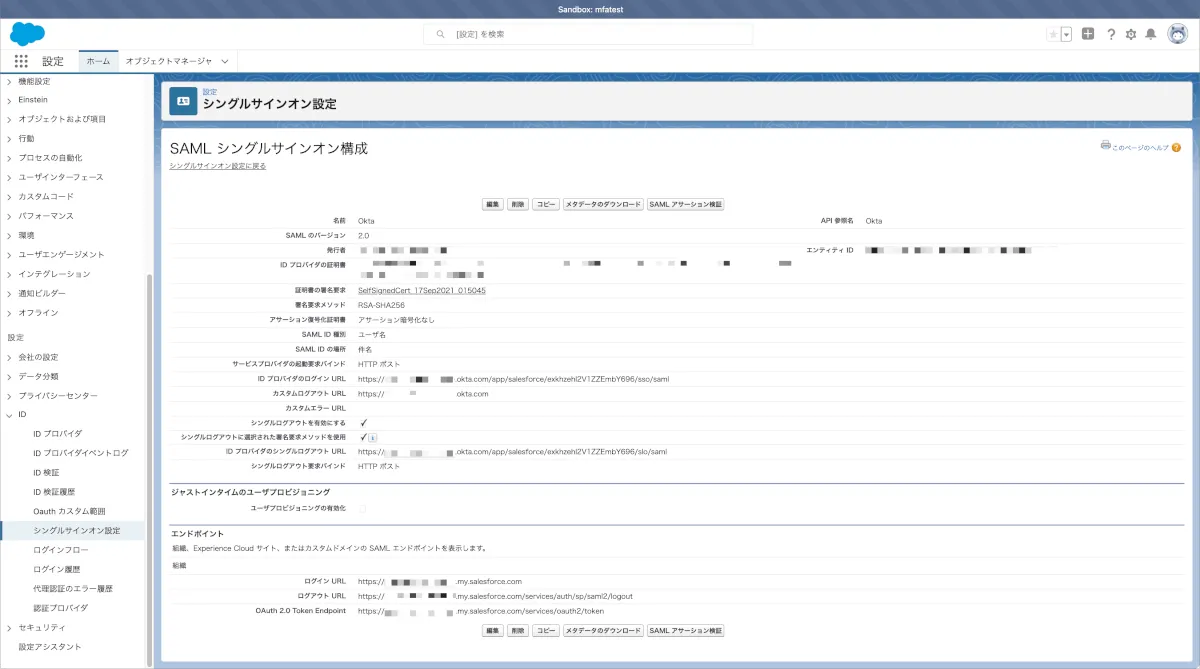Switch to the ホーム tab

98,61
